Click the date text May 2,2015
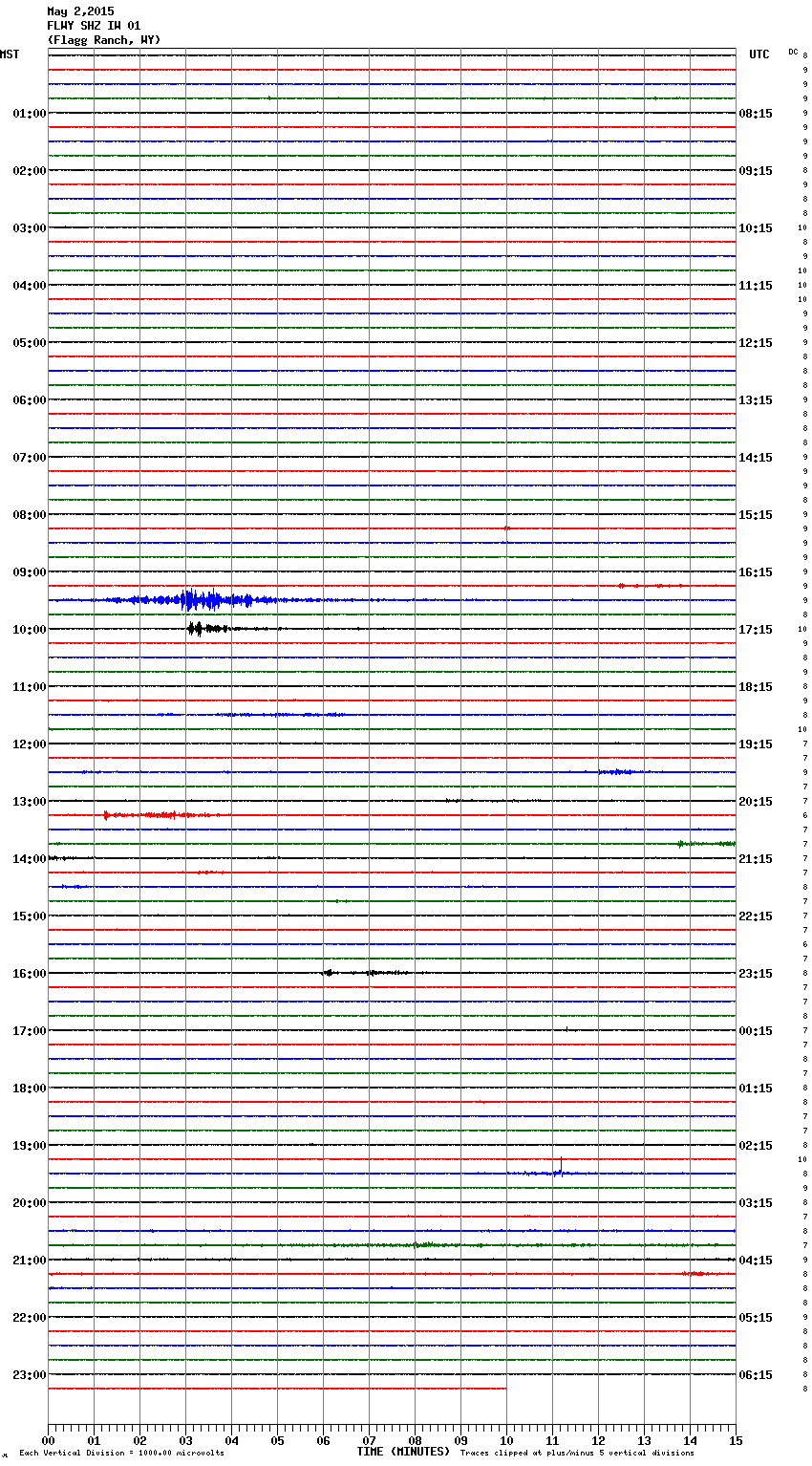Screen dimensions: 812x1466 point(80,11)
